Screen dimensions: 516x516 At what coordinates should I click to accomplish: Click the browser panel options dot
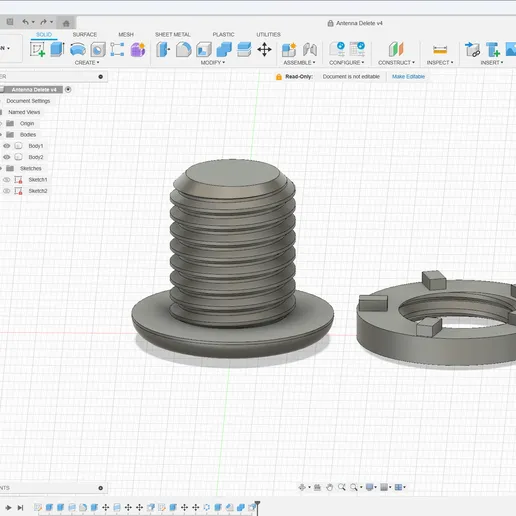click(x=101, y=77)
